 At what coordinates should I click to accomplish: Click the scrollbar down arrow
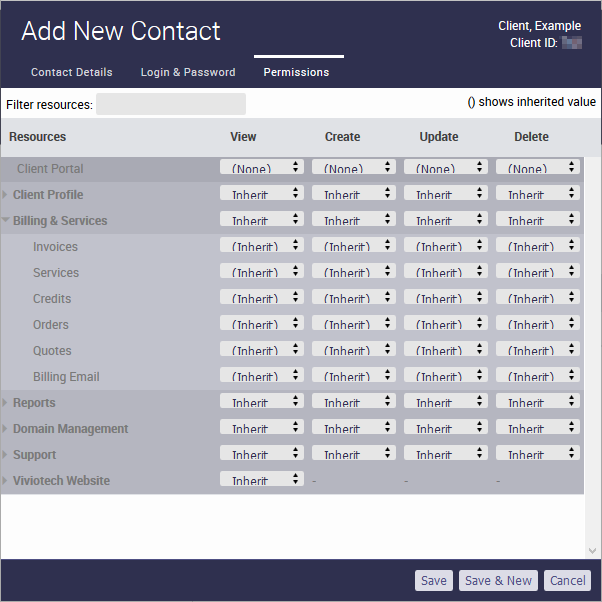click(592, 551)
